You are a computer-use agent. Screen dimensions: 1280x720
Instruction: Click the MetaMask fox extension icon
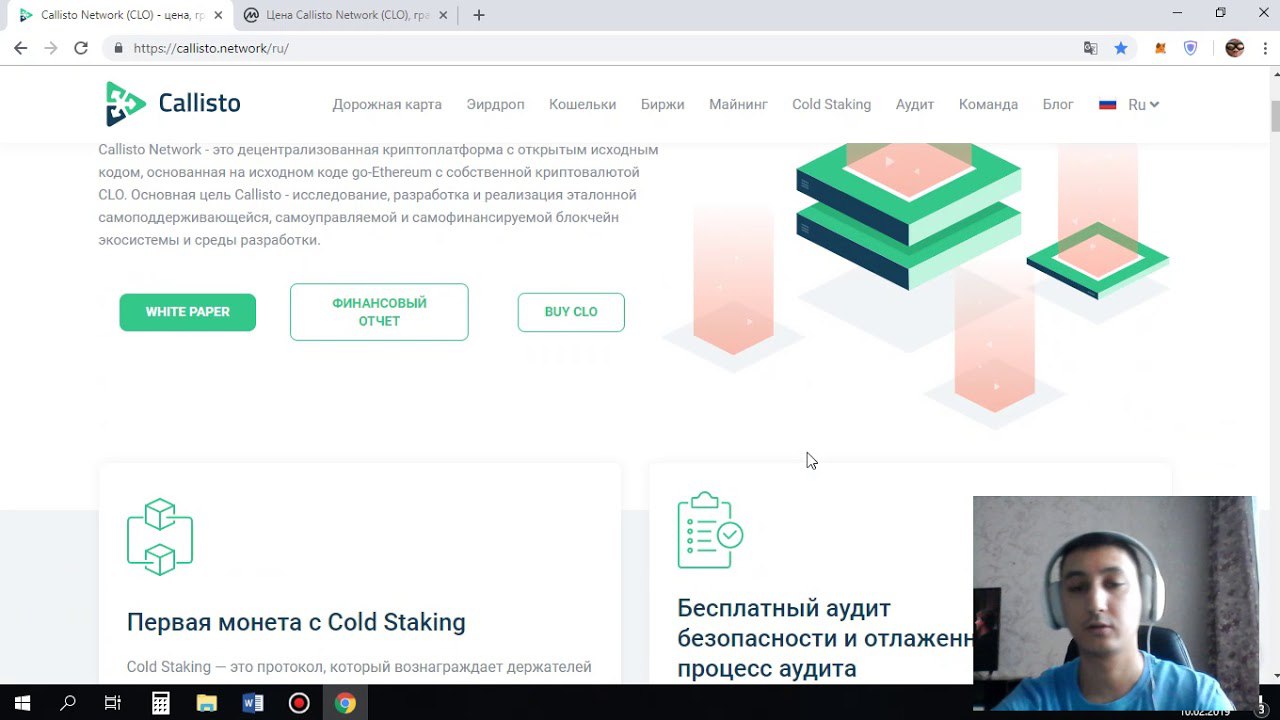click(1161, 48)
